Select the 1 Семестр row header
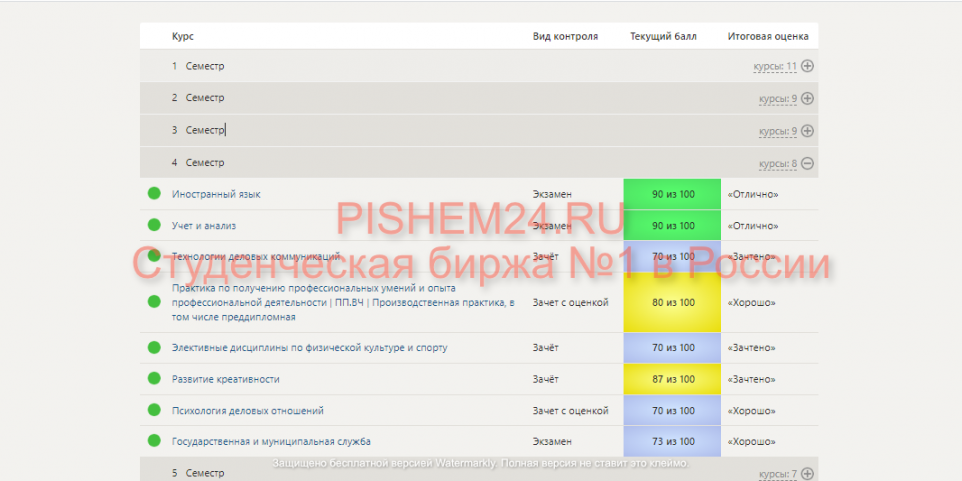 coord(198,66)
